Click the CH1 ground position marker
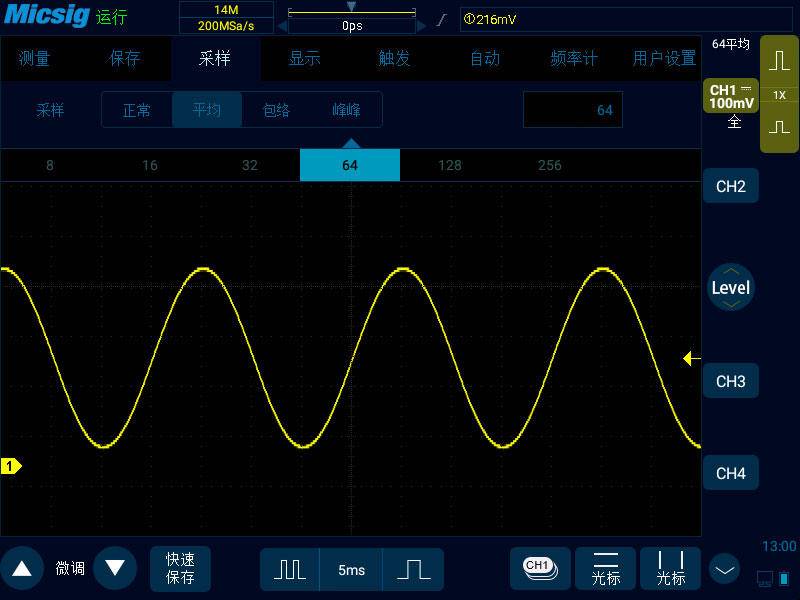 (11, 466)
